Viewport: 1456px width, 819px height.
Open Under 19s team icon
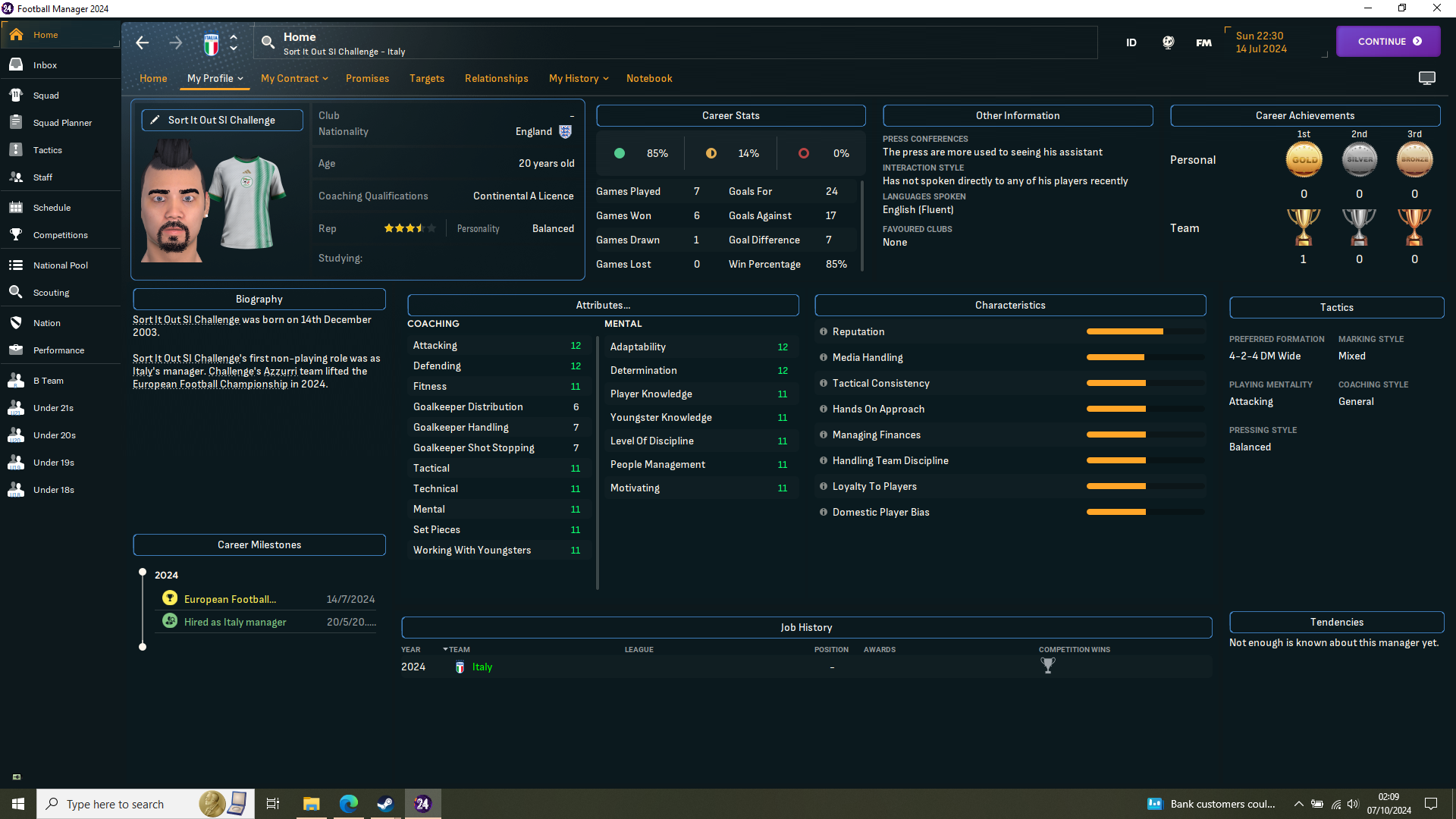16,463
